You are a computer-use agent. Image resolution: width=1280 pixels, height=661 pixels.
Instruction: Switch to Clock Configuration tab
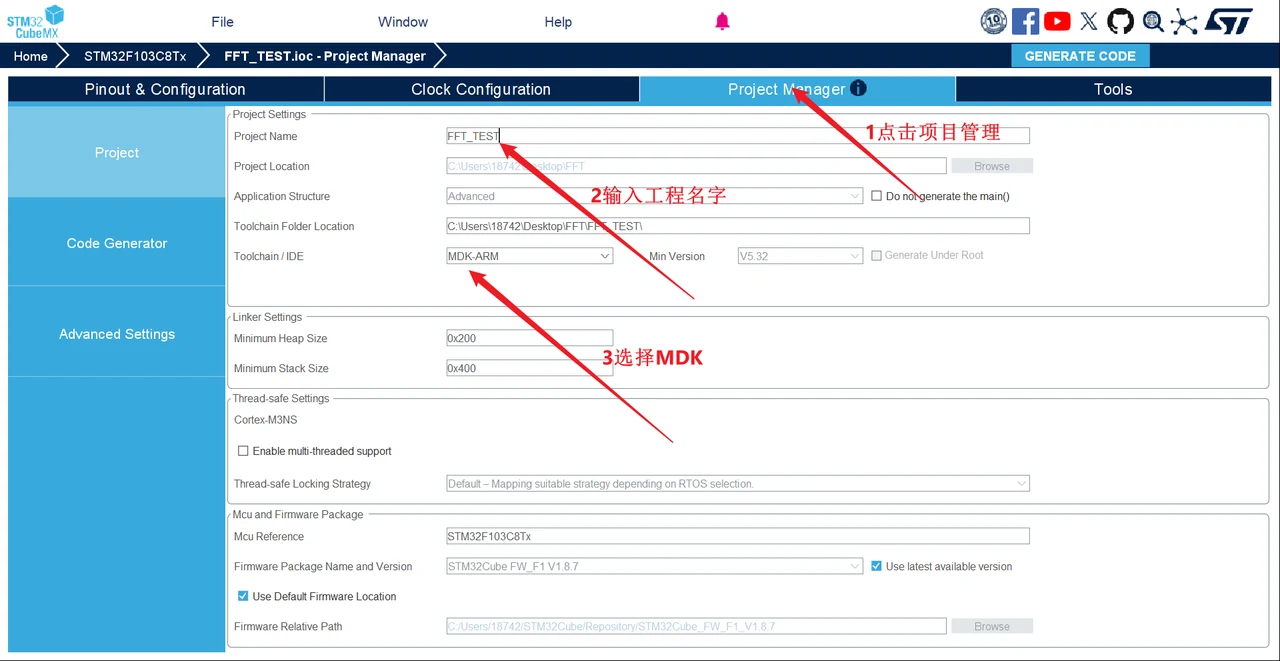tap(481, 89)
